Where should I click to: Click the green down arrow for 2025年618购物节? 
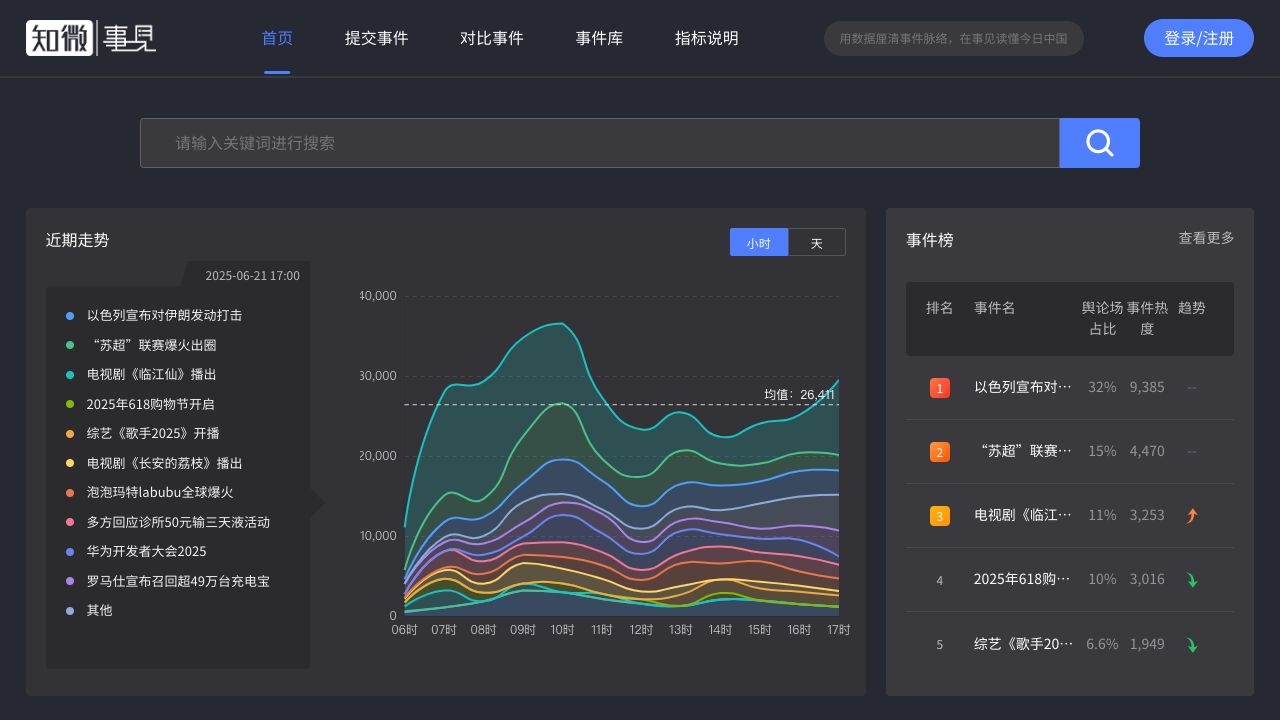(1191, 580)
